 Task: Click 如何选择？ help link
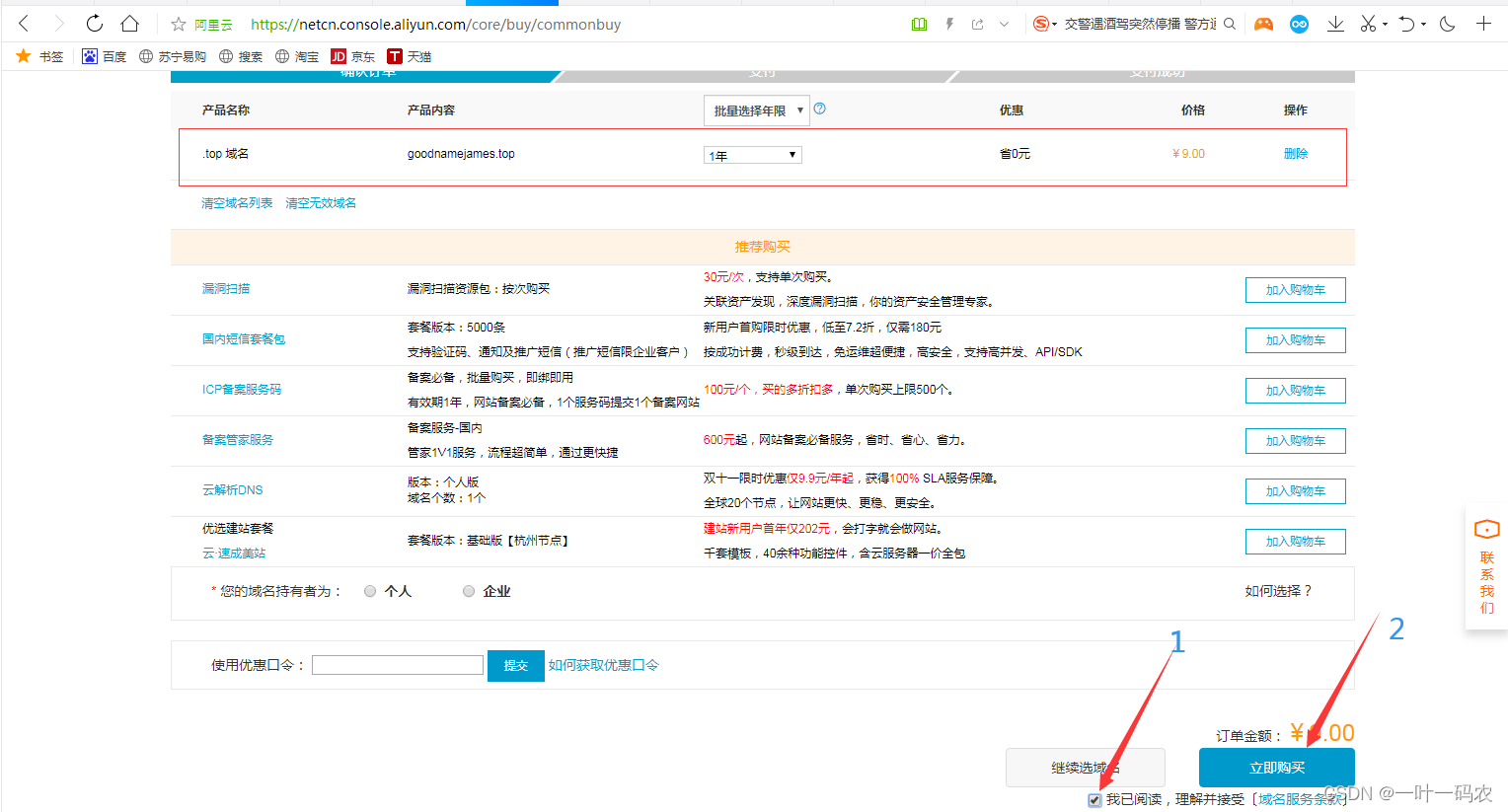point(1279,591)
